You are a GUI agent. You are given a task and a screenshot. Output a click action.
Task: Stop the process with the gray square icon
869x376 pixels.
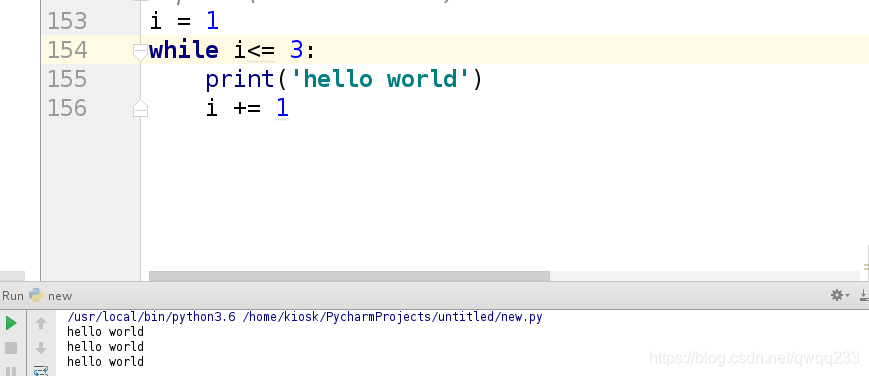pyautogui.click(x=11, y=348)
